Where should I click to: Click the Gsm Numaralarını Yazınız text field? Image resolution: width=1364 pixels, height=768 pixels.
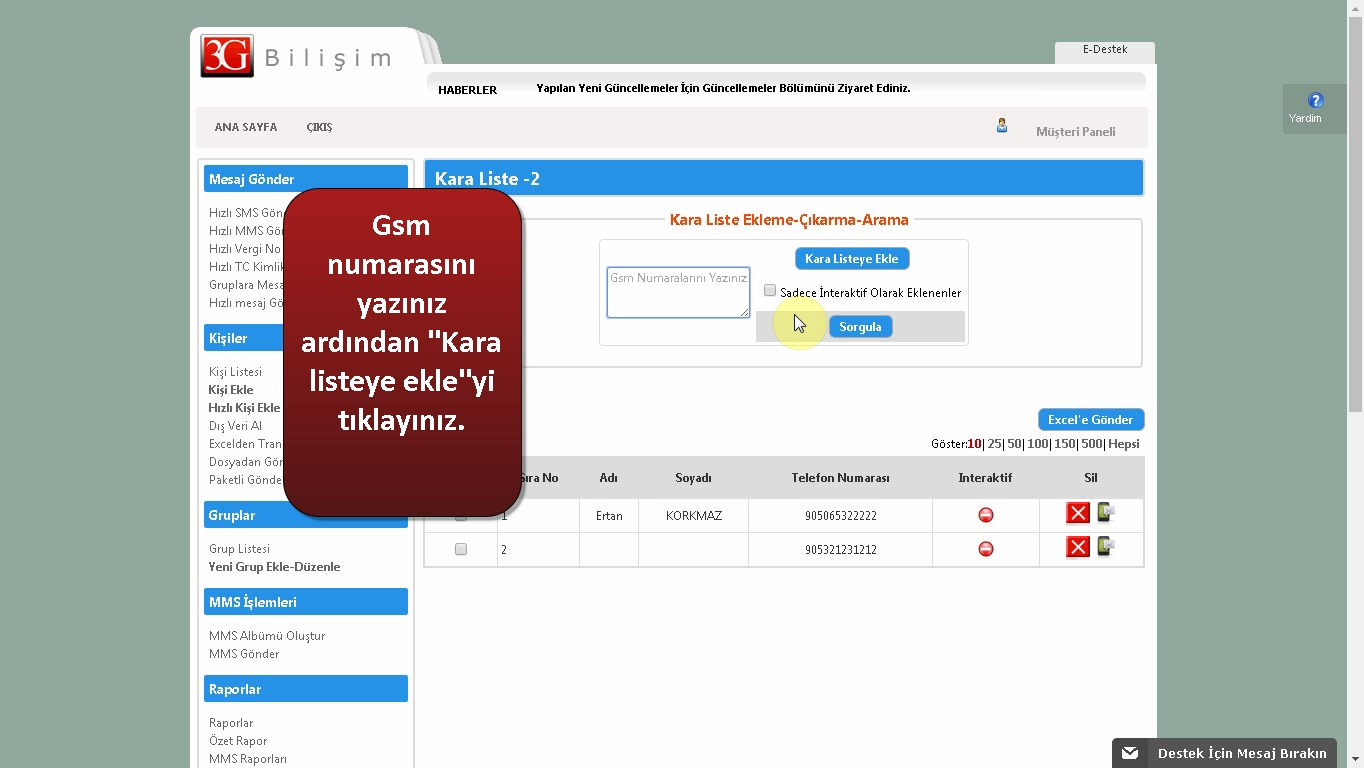[x=677, y=292]
